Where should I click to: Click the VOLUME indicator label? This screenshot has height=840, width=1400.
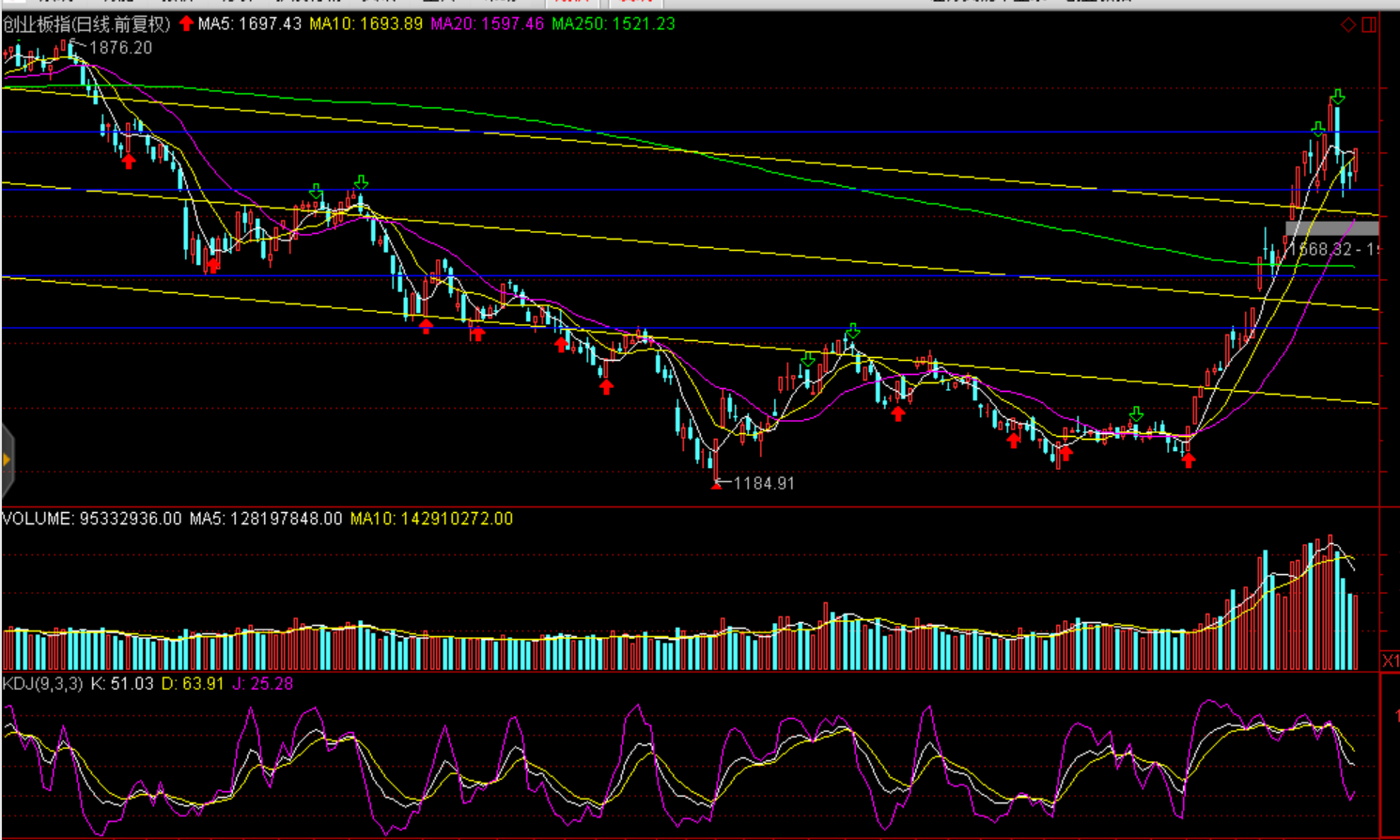[91, 519]
